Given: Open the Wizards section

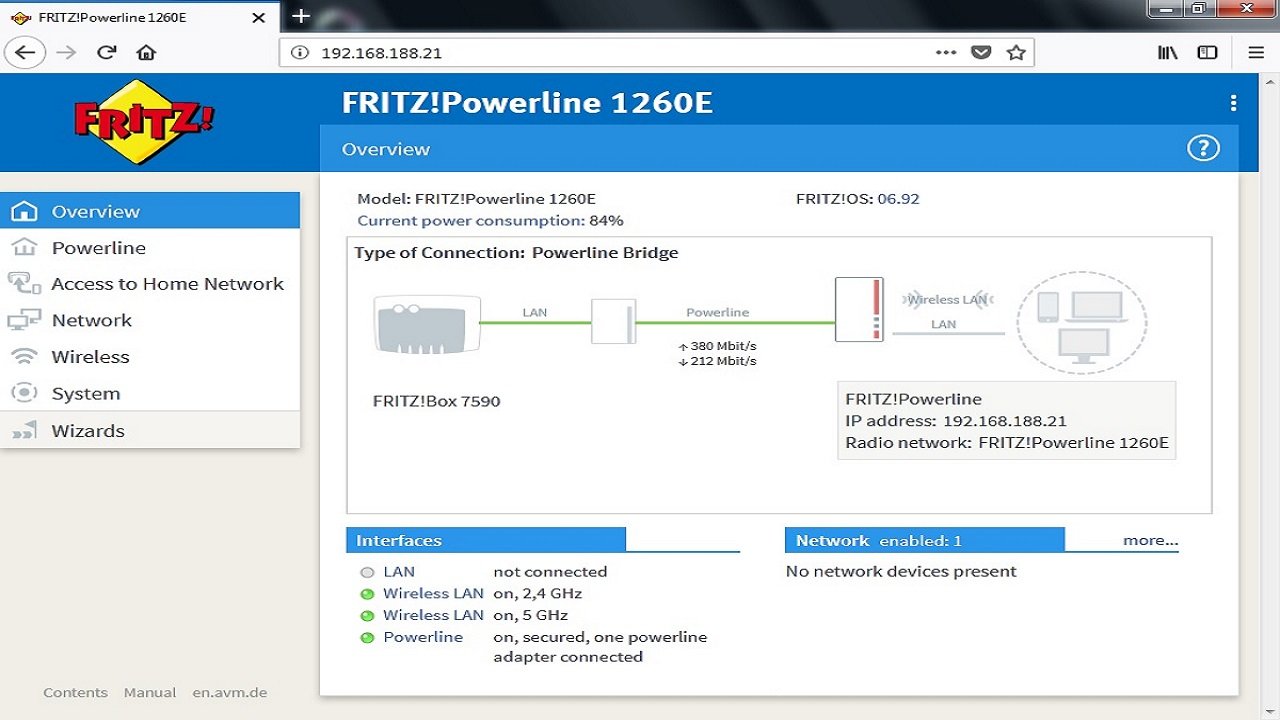Looking at the screenshot, I should [150, 431].
